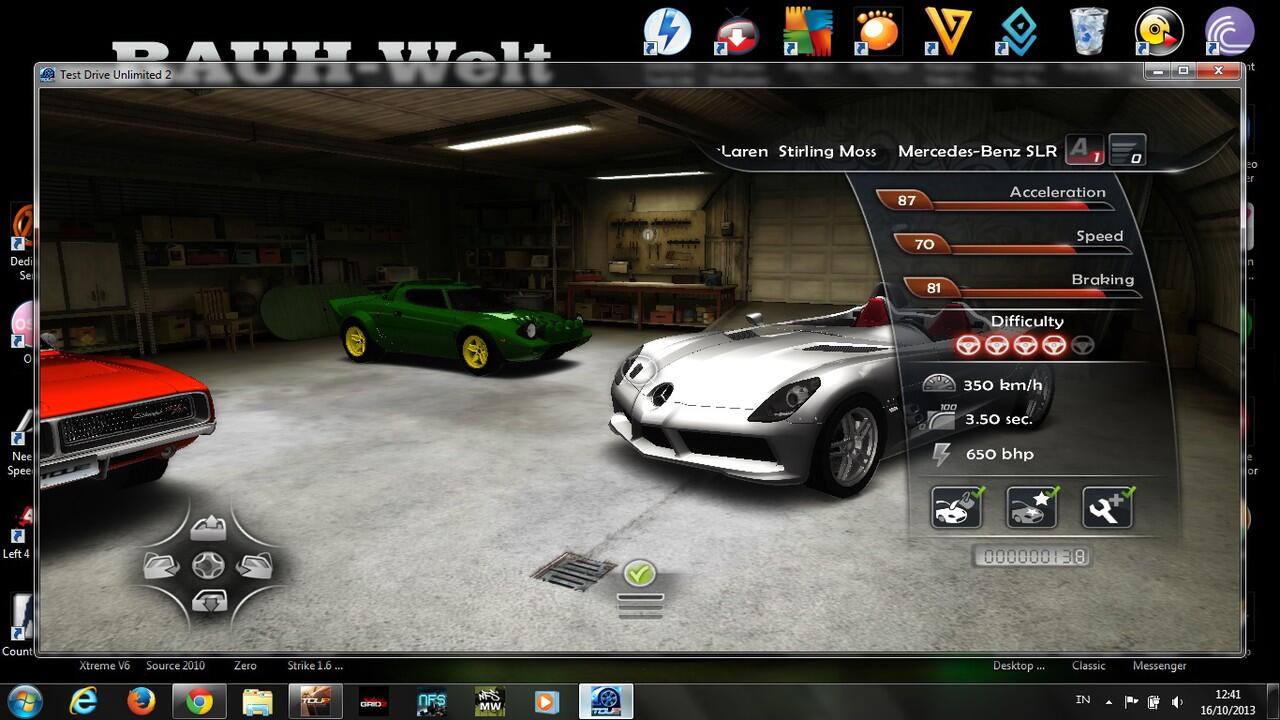The image size is (1280, 720).
Task: Open the wrench tuning upgrade icon
Action: [x=1107, y=507]
